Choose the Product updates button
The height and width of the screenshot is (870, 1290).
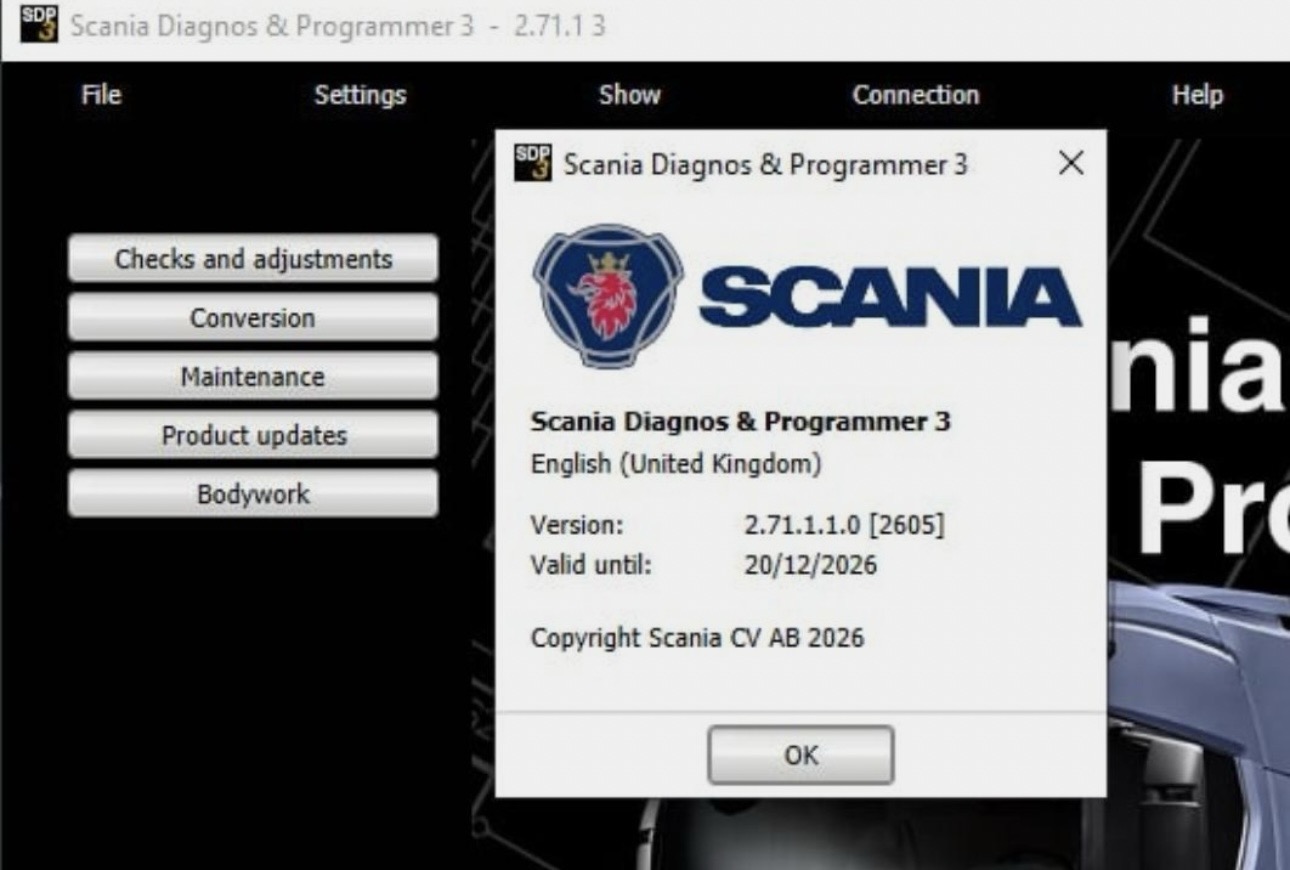[253, 436]
